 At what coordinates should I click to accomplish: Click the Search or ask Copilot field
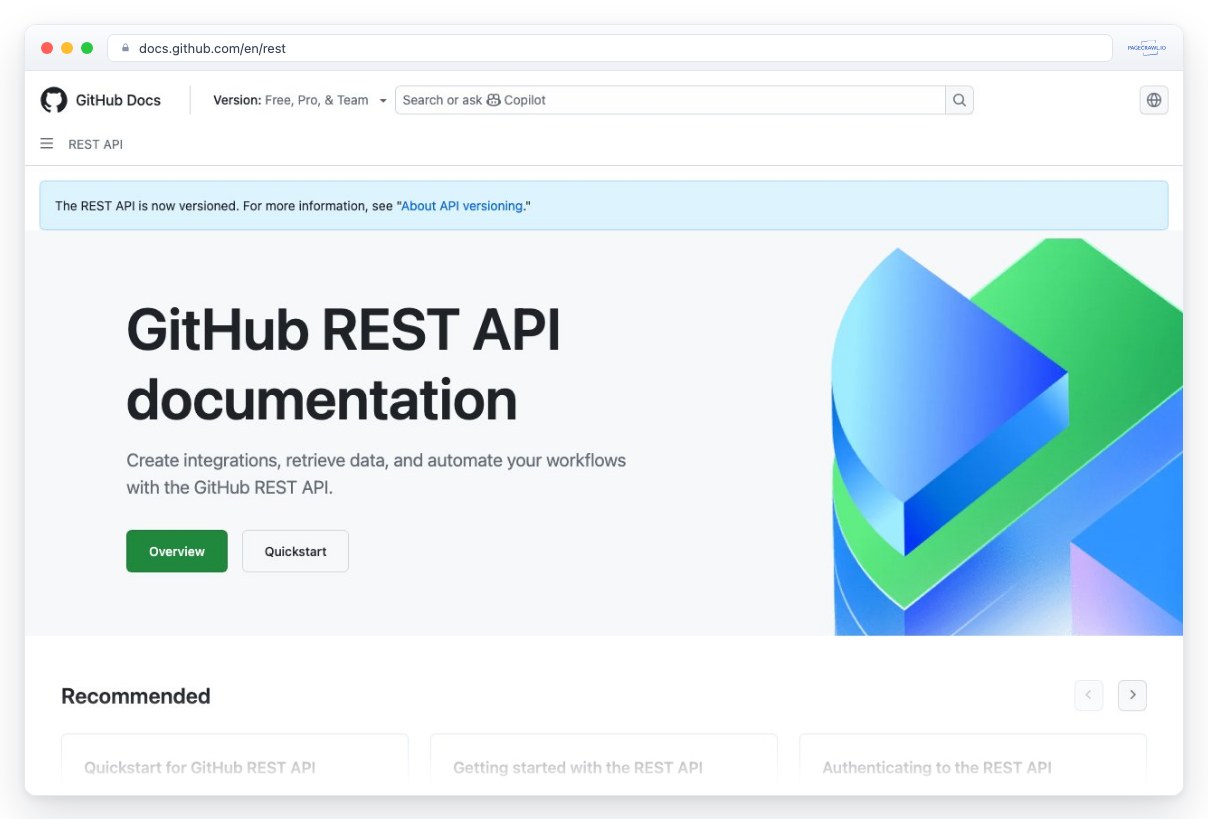coord(670,100)
